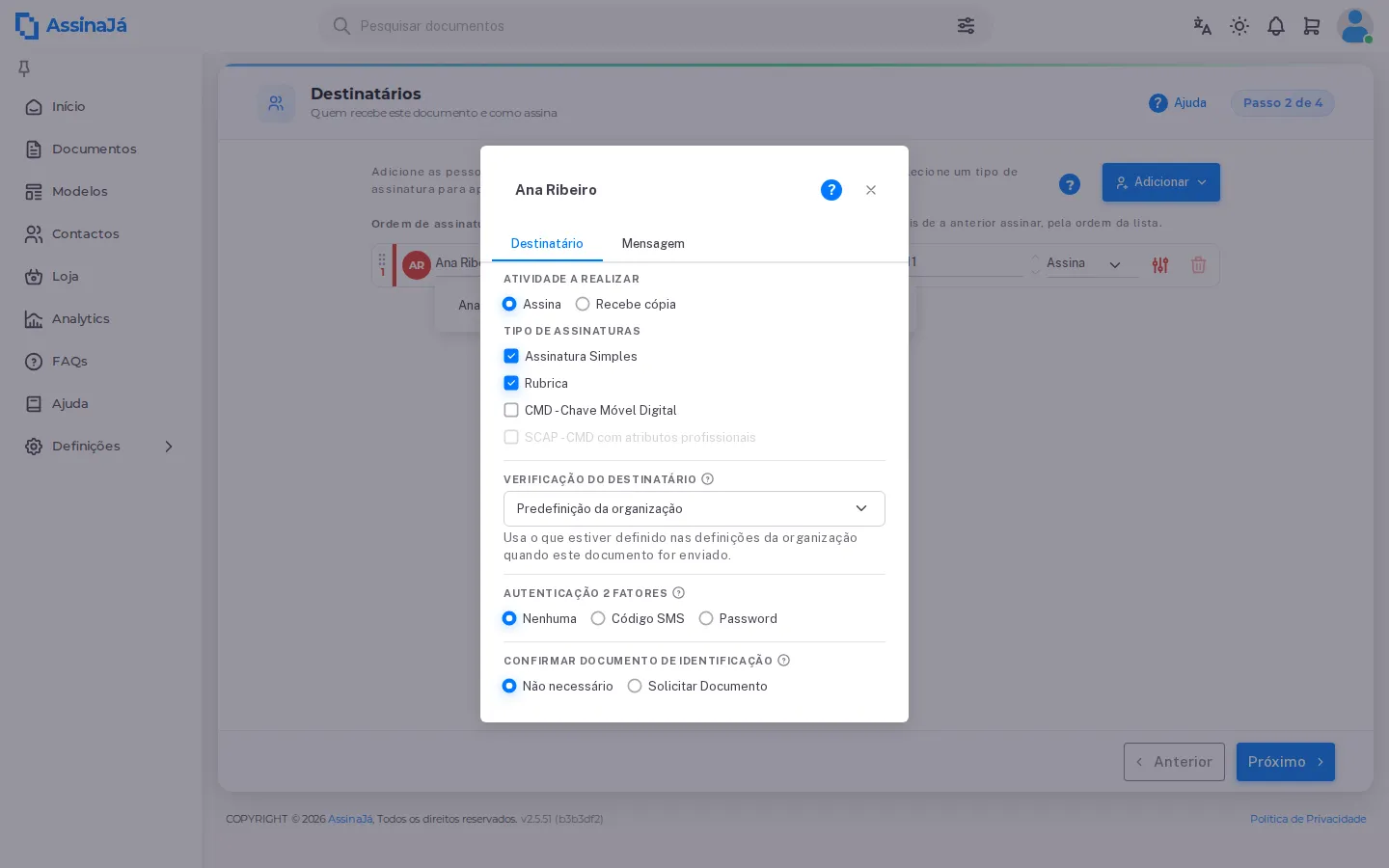Open the Adicionar dropdown button
1389x868 pixels.
pyautogui.click(x=1161, y=182)
